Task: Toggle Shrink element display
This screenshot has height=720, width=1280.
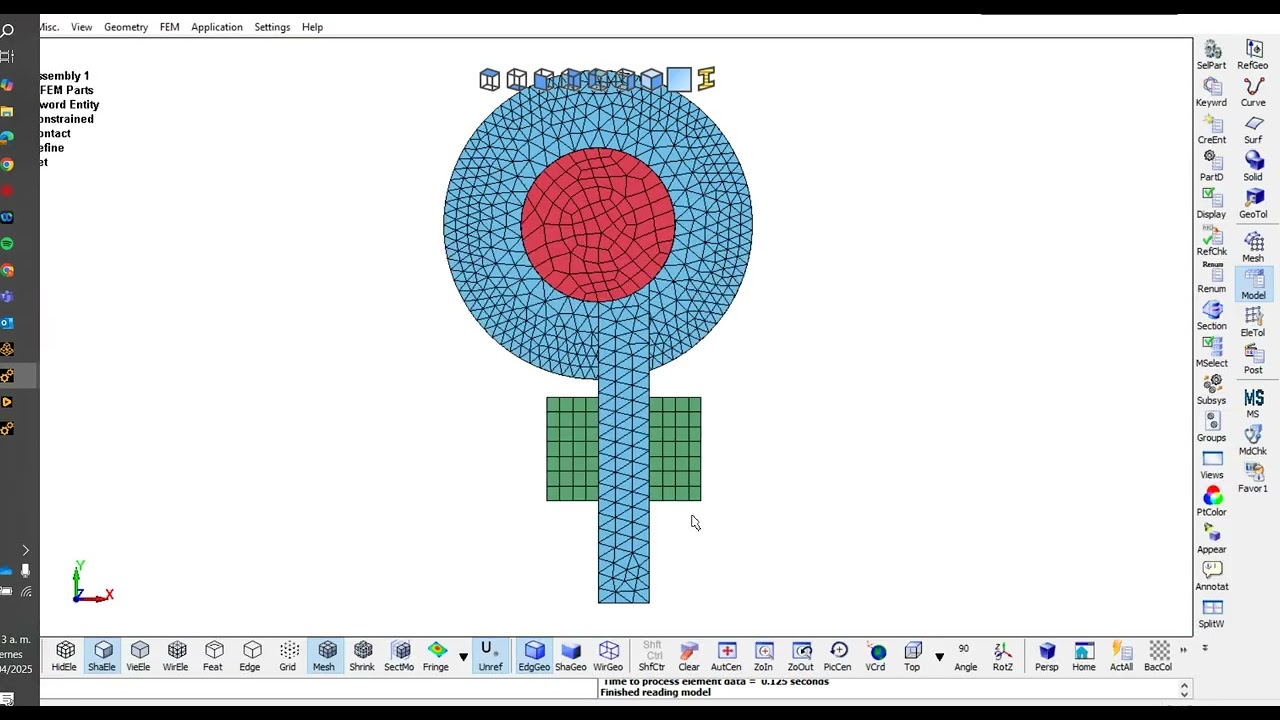Action: pyautogui.click(x=362, y=657)
